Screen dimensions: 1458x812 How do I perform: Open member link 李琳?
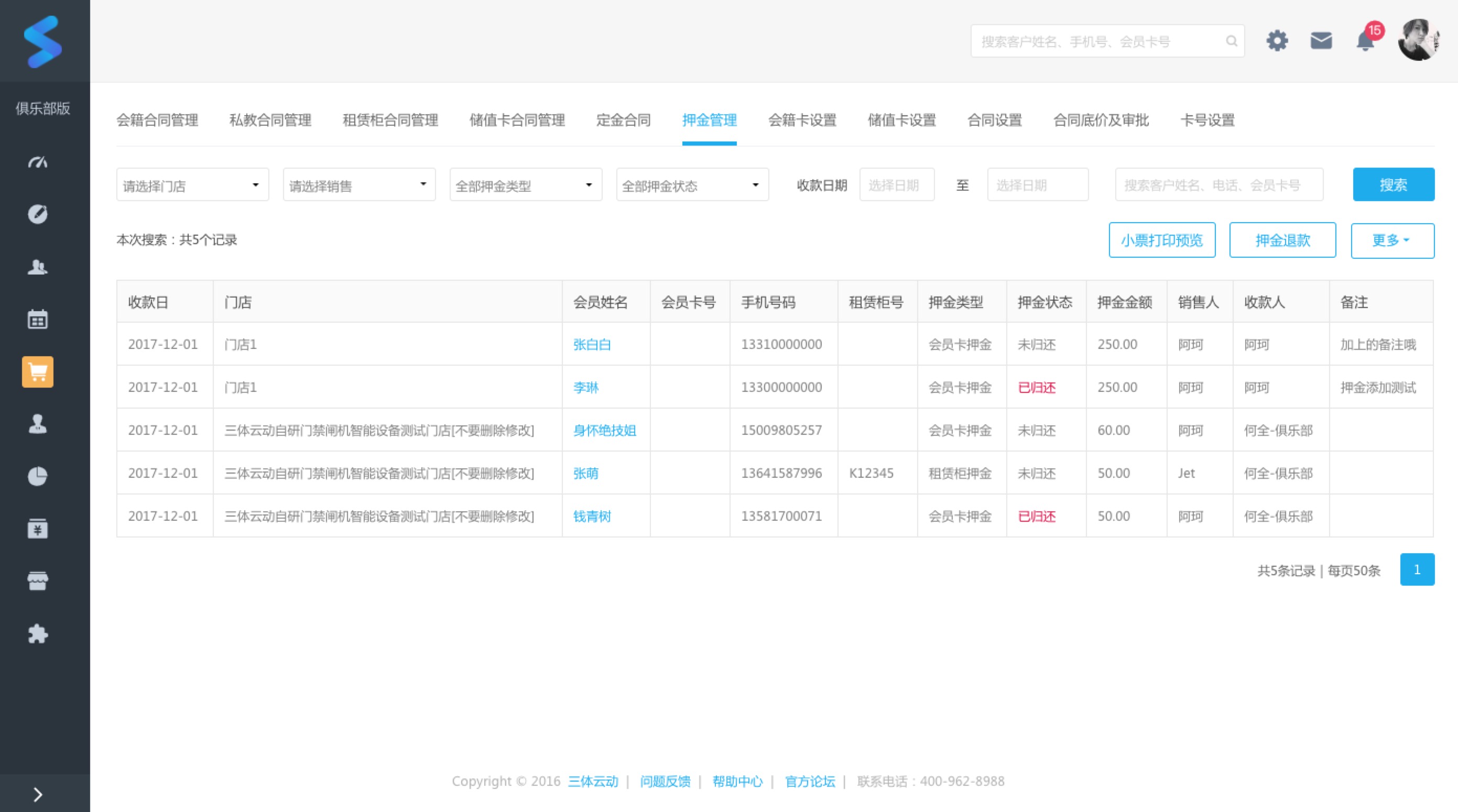point(586,387)
